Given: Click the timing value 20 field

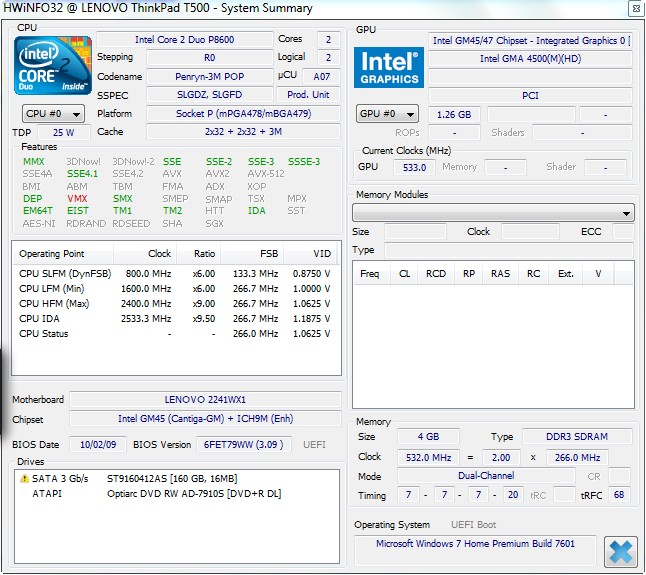Looking at the screenshot, I should 513,495.
